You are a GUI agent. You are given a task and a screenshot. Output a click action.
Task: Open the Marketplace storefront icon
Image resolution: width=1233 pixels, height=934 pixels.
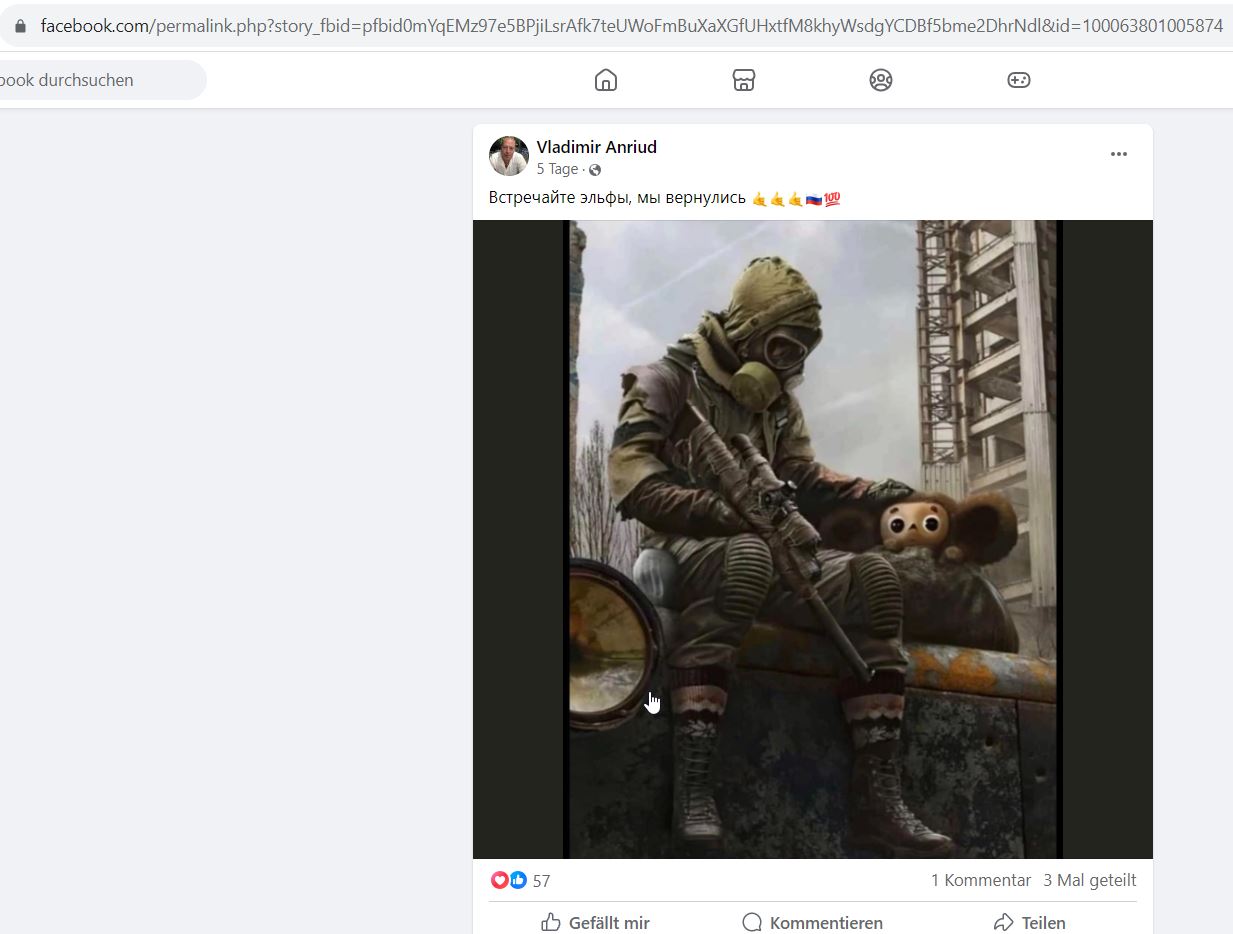pyautogui.click(x=743, y=80)
